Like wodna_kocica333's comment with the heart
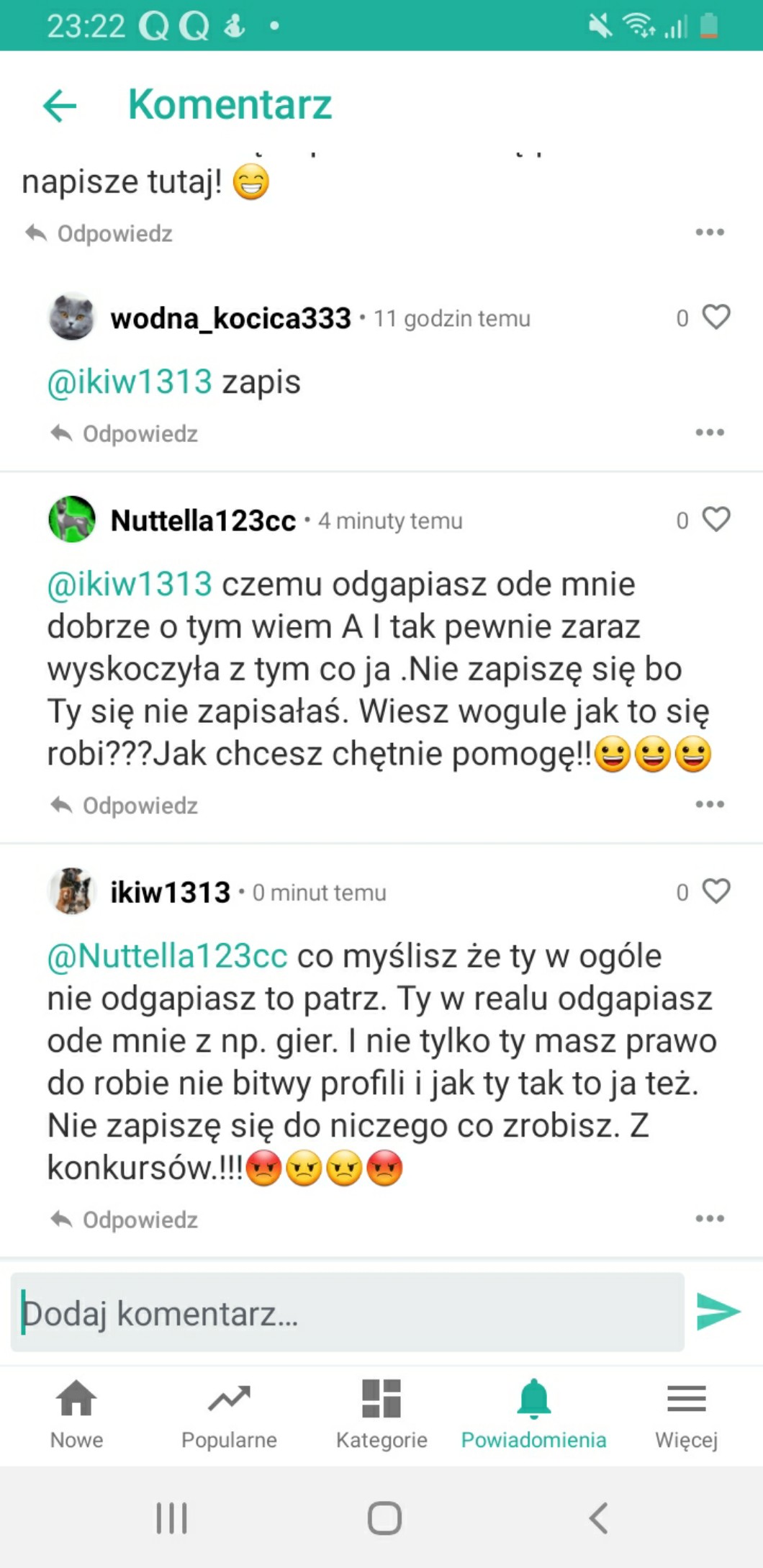Viewport: 763px width, 1568px height. 715,317
